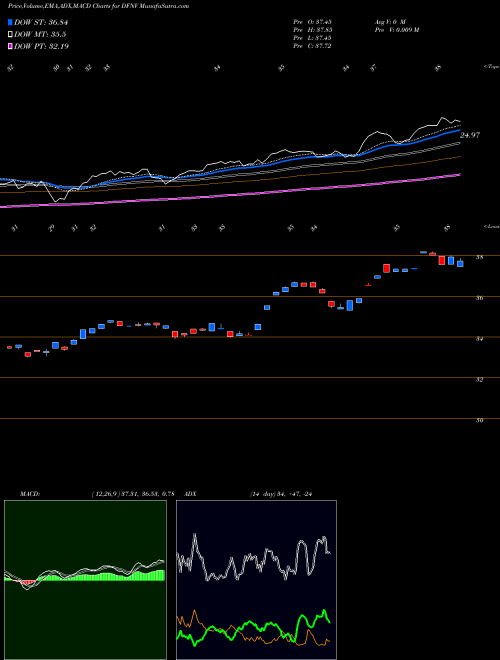Click the 36 price axis label

click(479, 298)
